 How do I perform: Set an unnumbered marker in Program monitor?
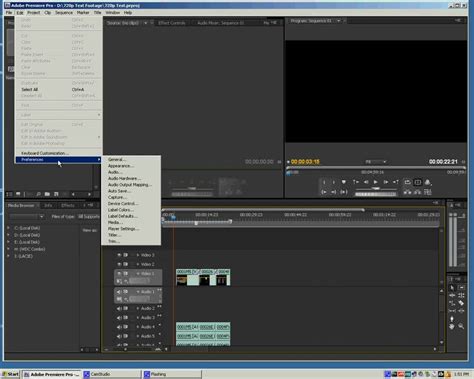coord(344,182)
